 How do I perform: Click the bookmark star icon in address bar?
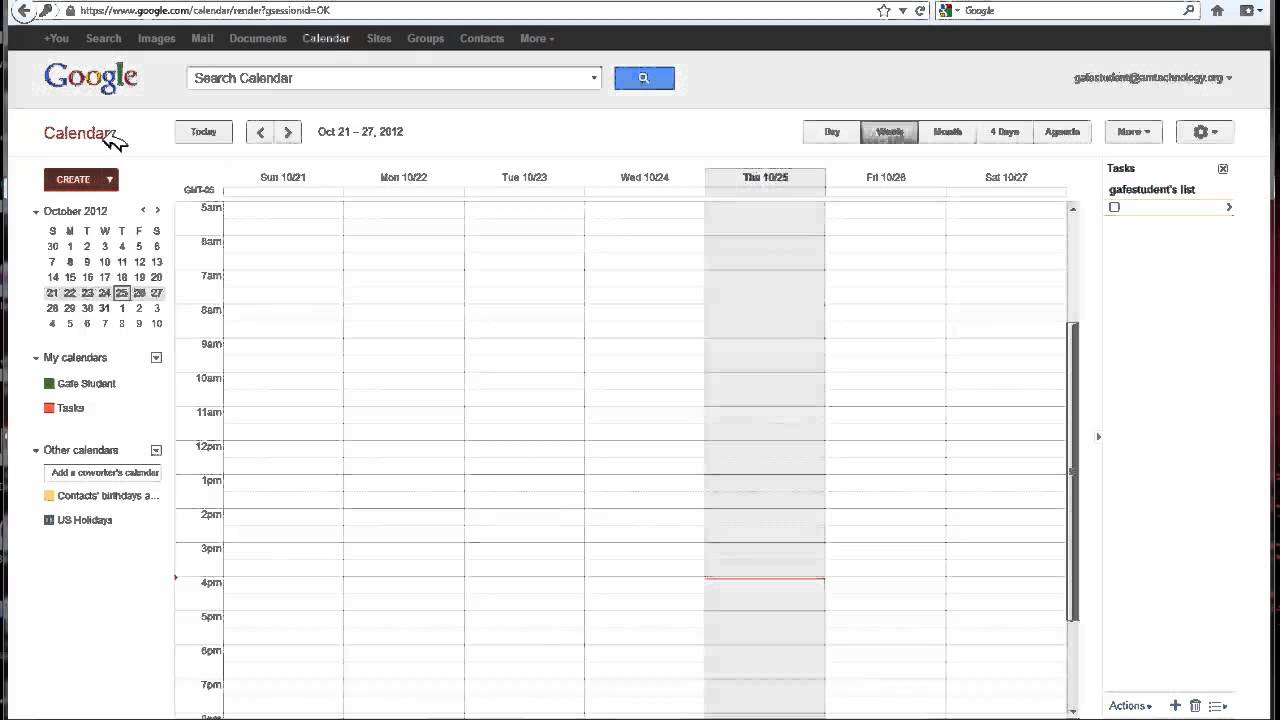click(x=883, y=10)
